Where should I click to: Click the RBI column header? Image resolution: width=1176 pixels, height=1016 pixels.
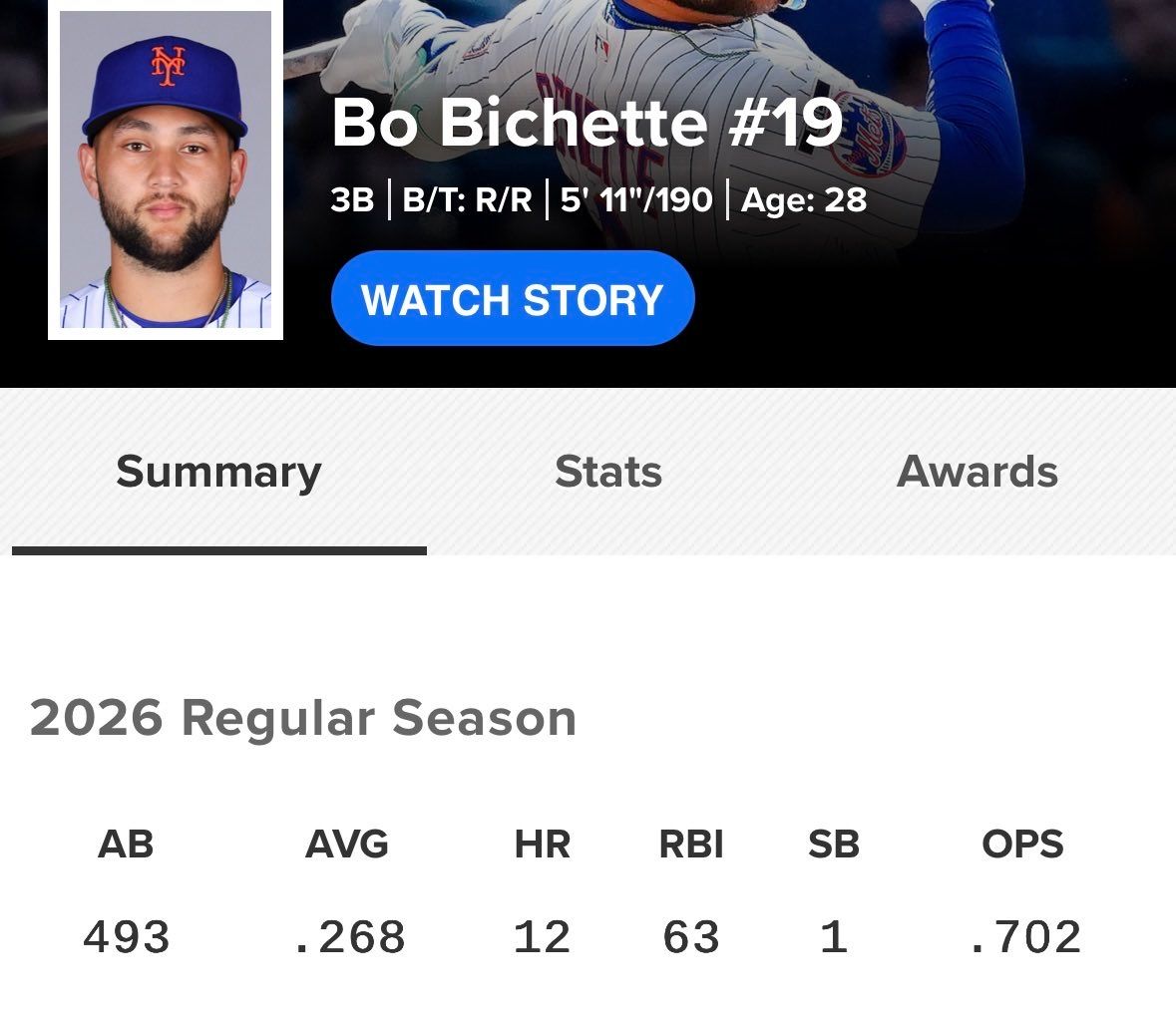point(691,845)
